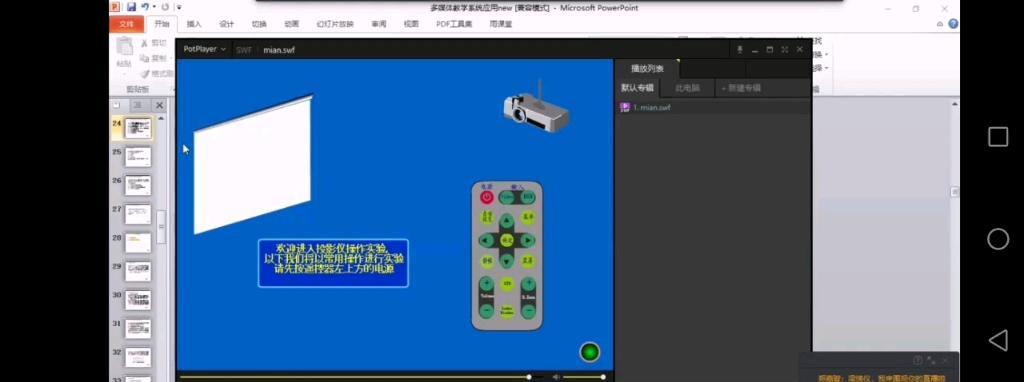Click the green round indicator button in the player
This screenshot has width=1024, height=382.
tap(590, 352)
